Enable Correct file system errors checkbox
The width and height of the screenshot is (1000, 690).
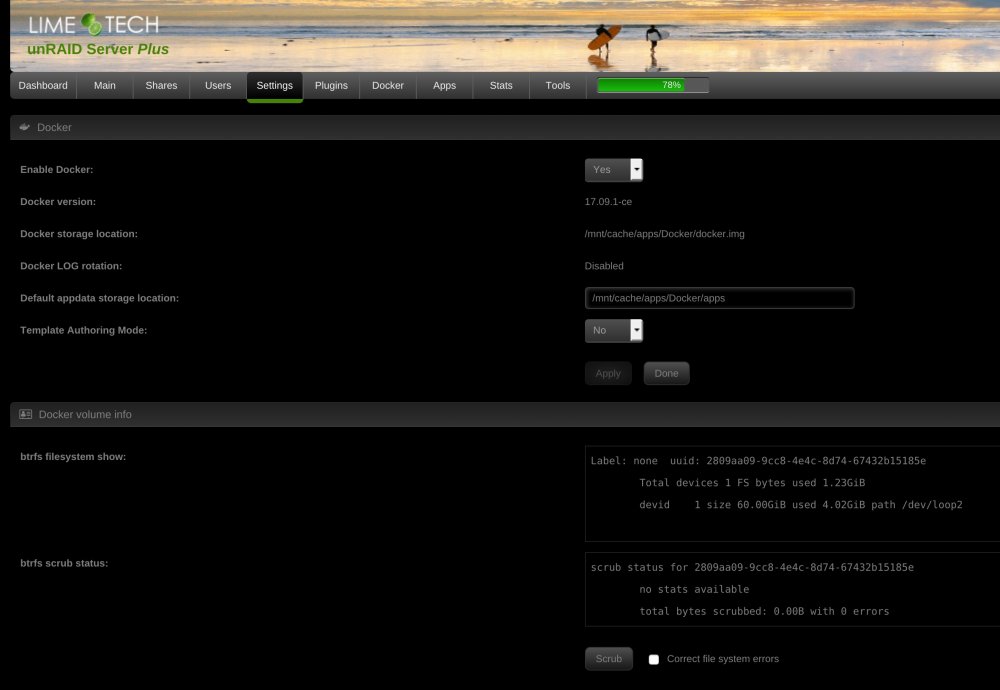click(654, 659)
